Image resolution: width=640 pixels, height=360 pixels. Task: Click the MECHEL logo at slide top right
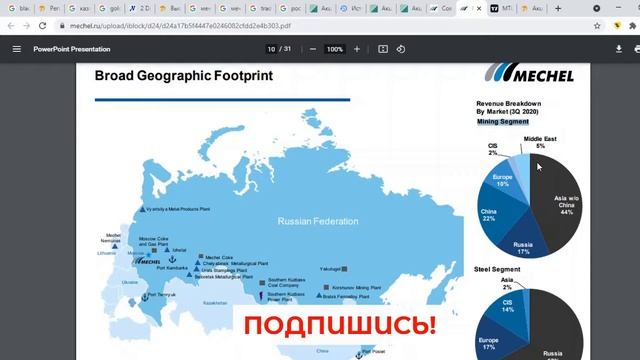529,73
